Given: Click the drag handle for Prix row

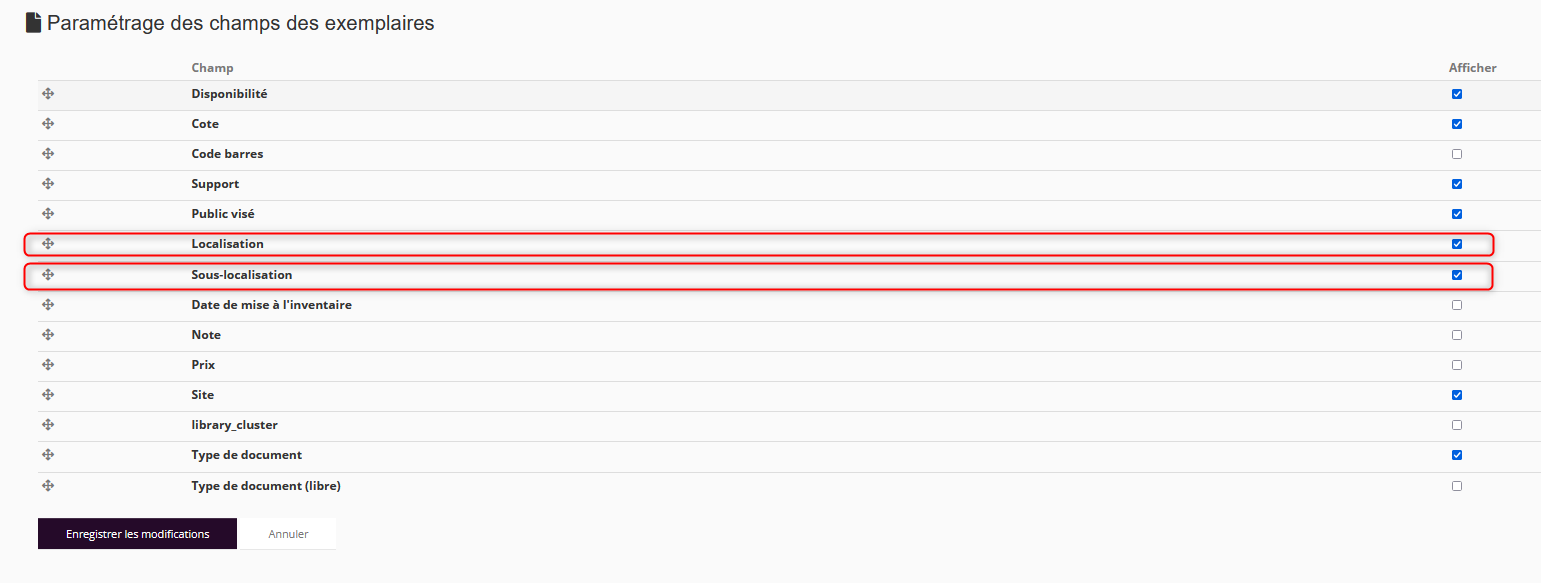Looking at the screenshot, I should point(48,365).
